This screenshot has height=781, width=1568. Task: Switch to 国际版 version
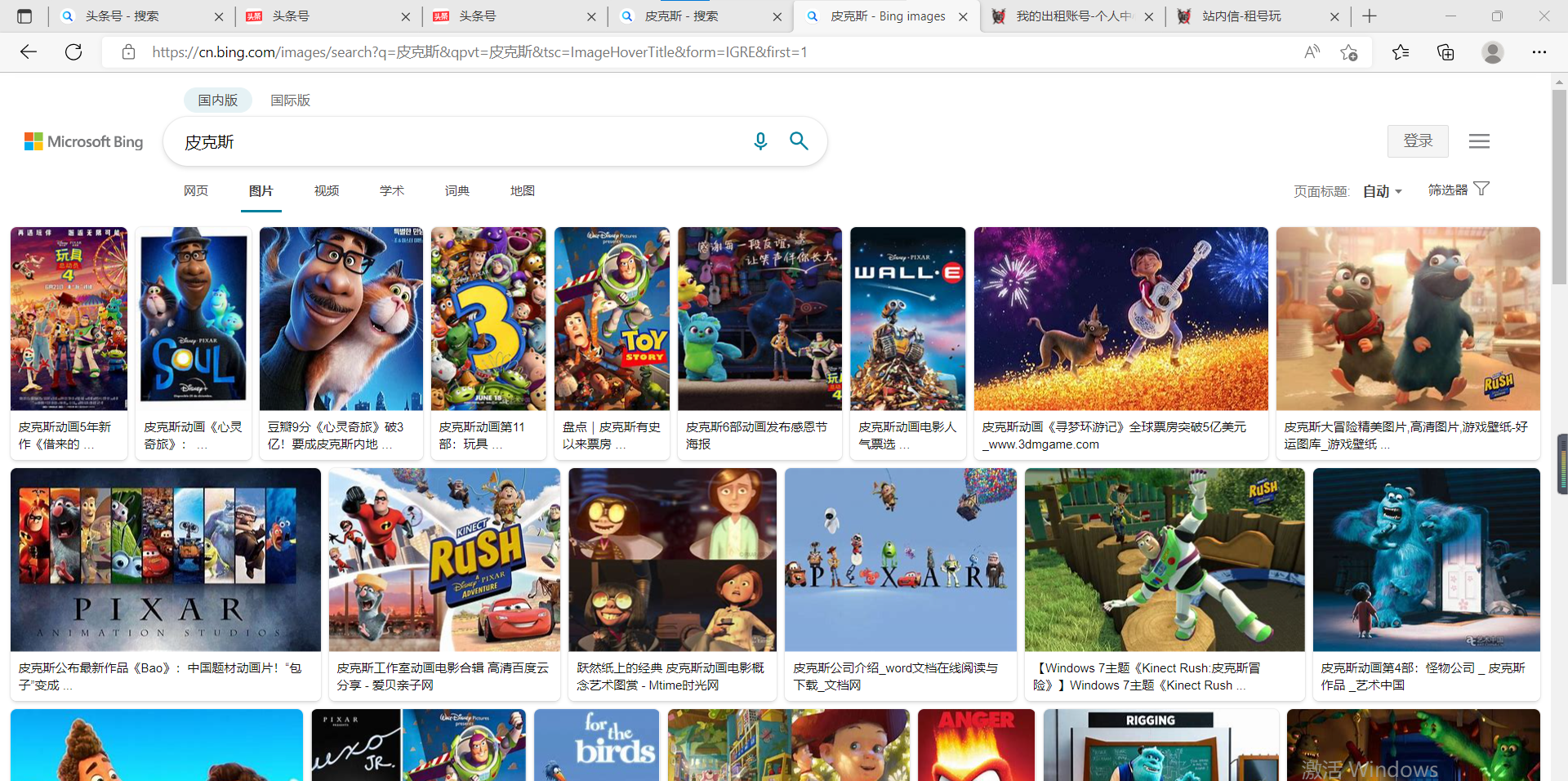[291, 100]
